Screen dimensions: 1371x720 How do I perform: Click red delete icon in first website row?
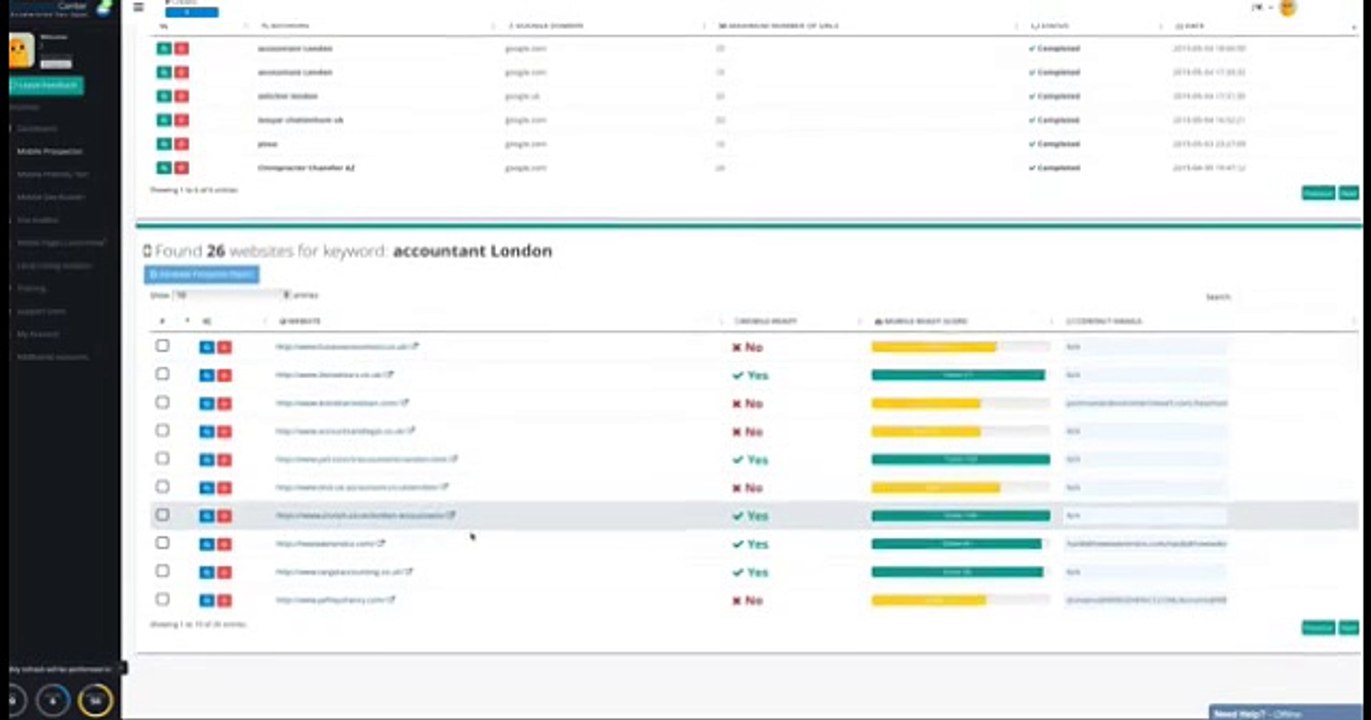tap(224, 347)
